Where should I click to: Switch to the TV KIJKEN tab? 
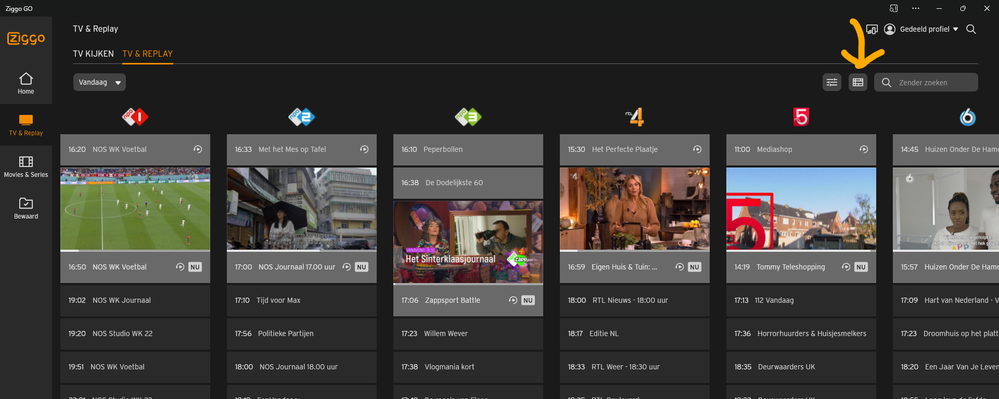click(x=94, y=54)
